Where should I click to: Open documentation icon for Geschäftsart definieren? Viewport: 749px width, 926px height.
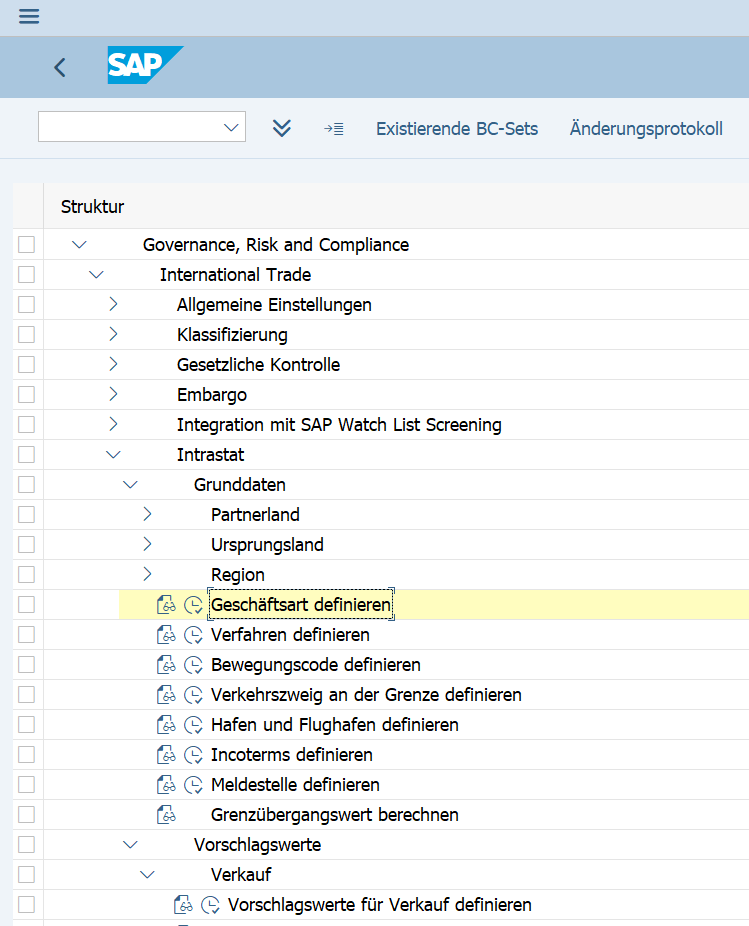pos(166,605)
